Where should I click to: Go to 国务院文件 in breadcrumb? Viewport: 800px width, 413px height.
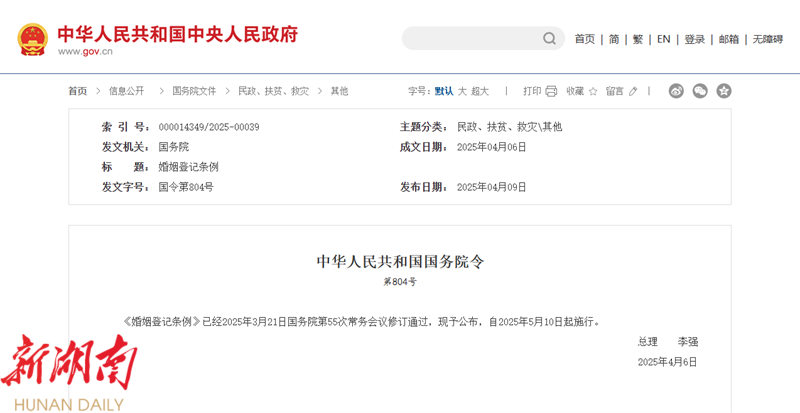point(194,91)
